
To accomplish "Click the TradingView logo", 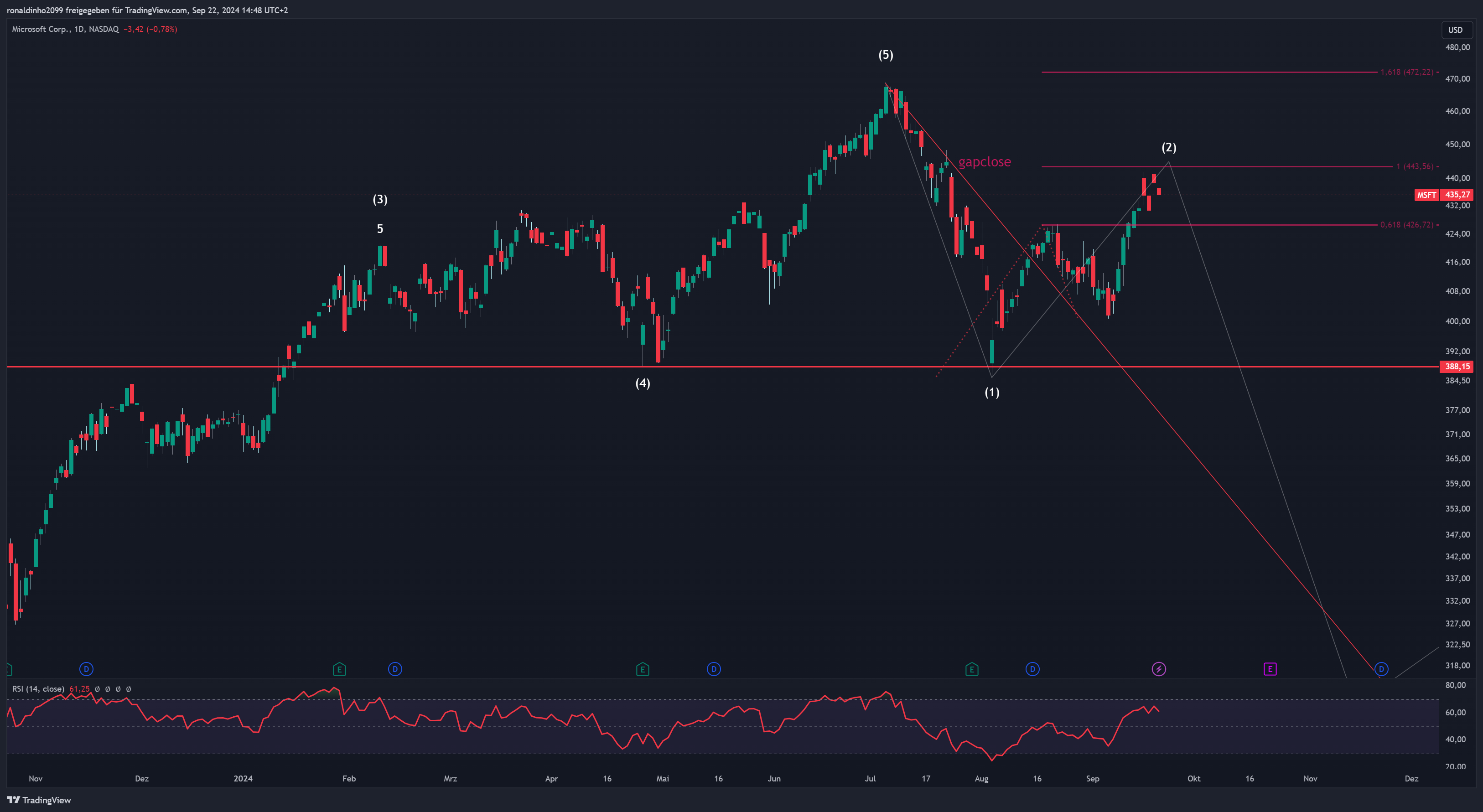I will click(x=39, y=800).
